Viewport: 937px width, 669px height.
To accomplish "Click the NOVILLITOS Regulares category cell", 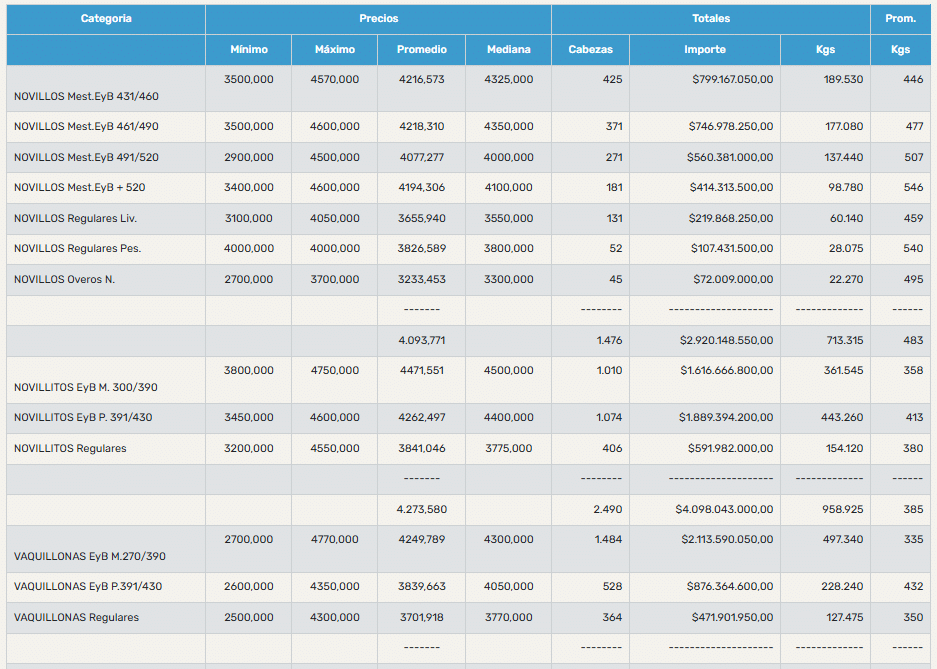I will (x=70, y=449).
